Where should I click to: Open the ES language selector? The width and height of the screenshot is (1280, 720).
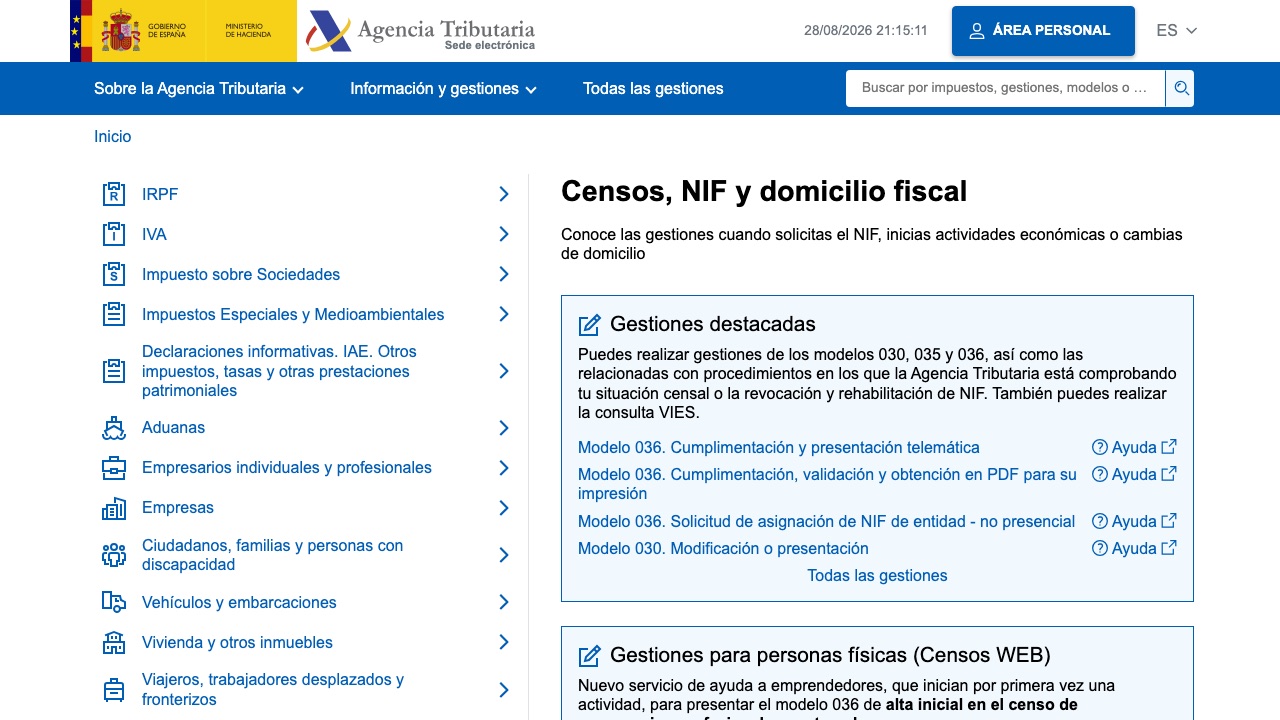click(1176, 30)
